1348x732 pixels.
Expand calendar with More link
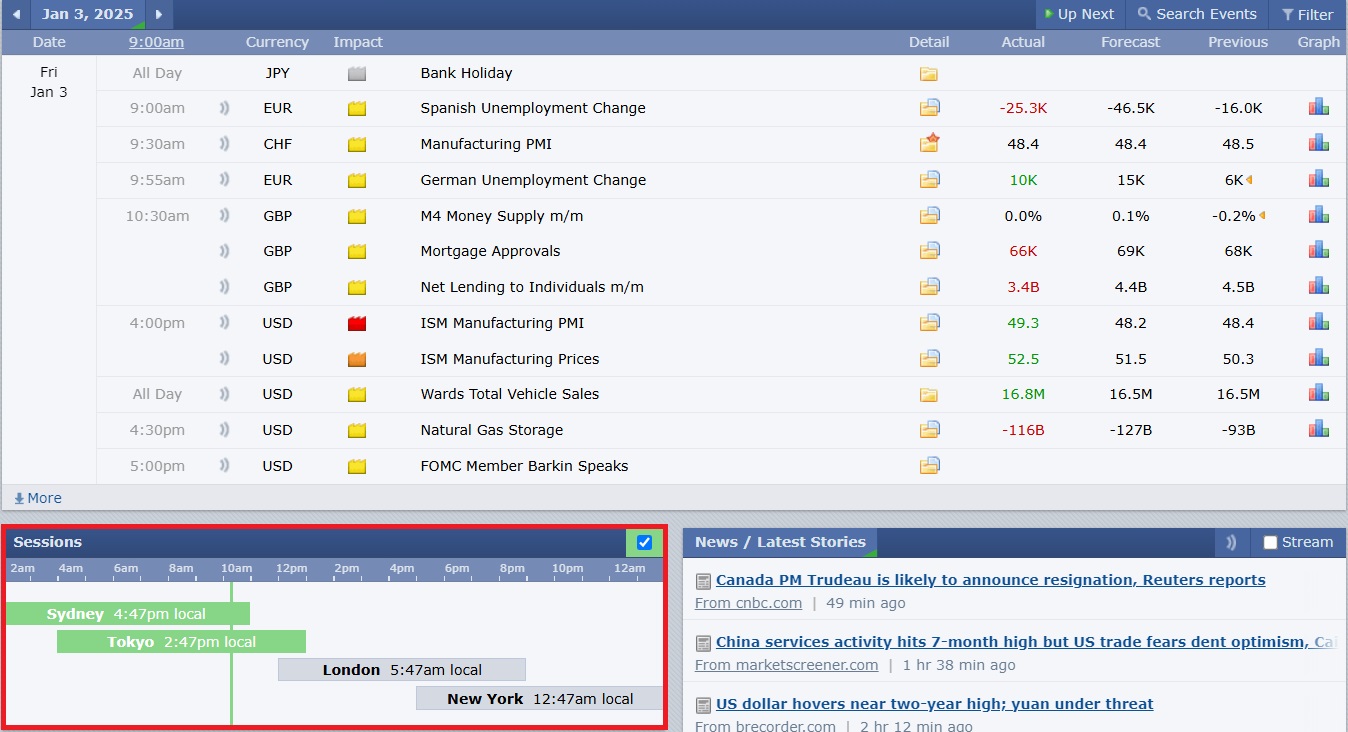tap(38, 498)
